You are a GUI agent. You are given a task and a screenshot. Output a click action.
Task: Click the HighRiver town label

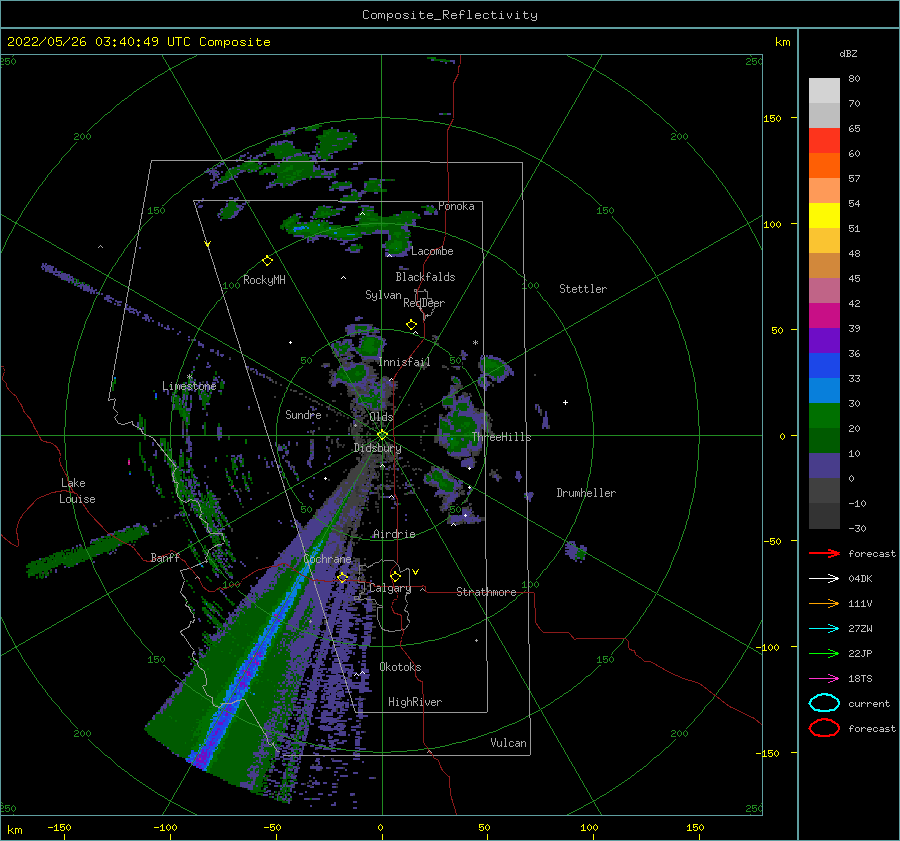coord(415,702)
